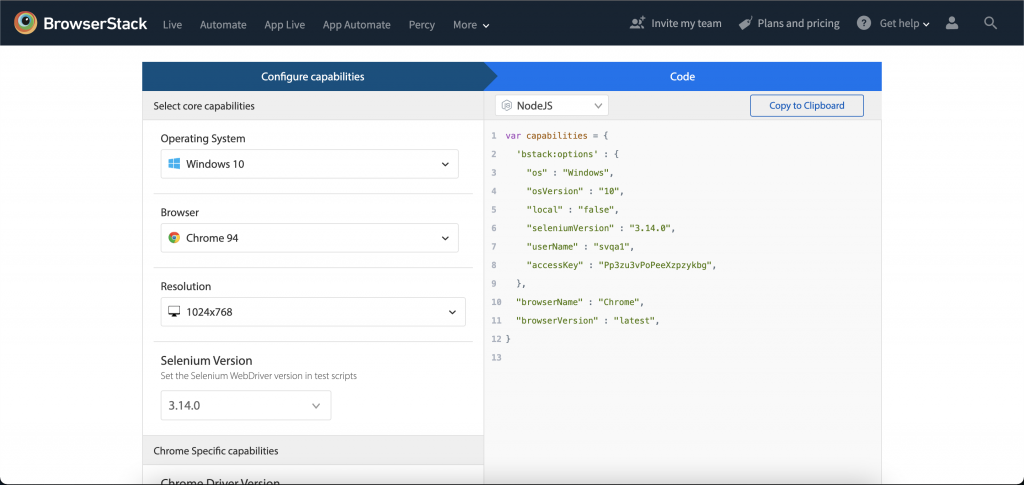Open the Percy link in navbar
Screen dimensions: 1024x485
[x=422, y=25]
